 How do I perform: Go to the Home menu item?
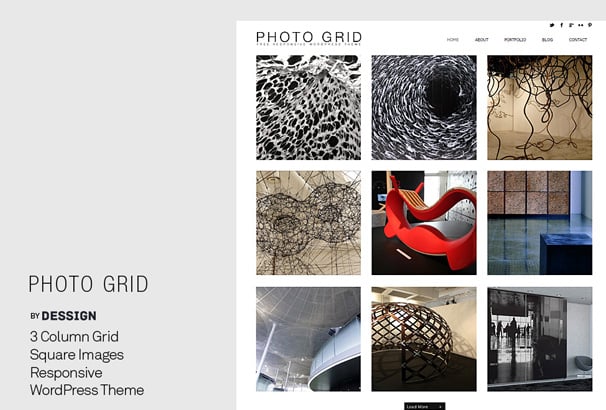tap(453, 40)
